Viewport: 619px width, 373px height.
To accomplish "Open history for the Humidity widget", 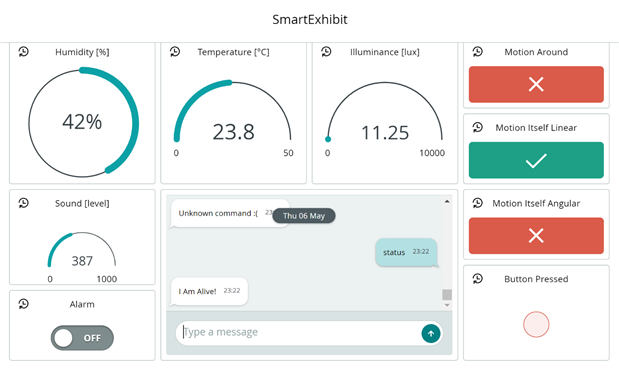I will pyautogui.click(x=24, y=52).
